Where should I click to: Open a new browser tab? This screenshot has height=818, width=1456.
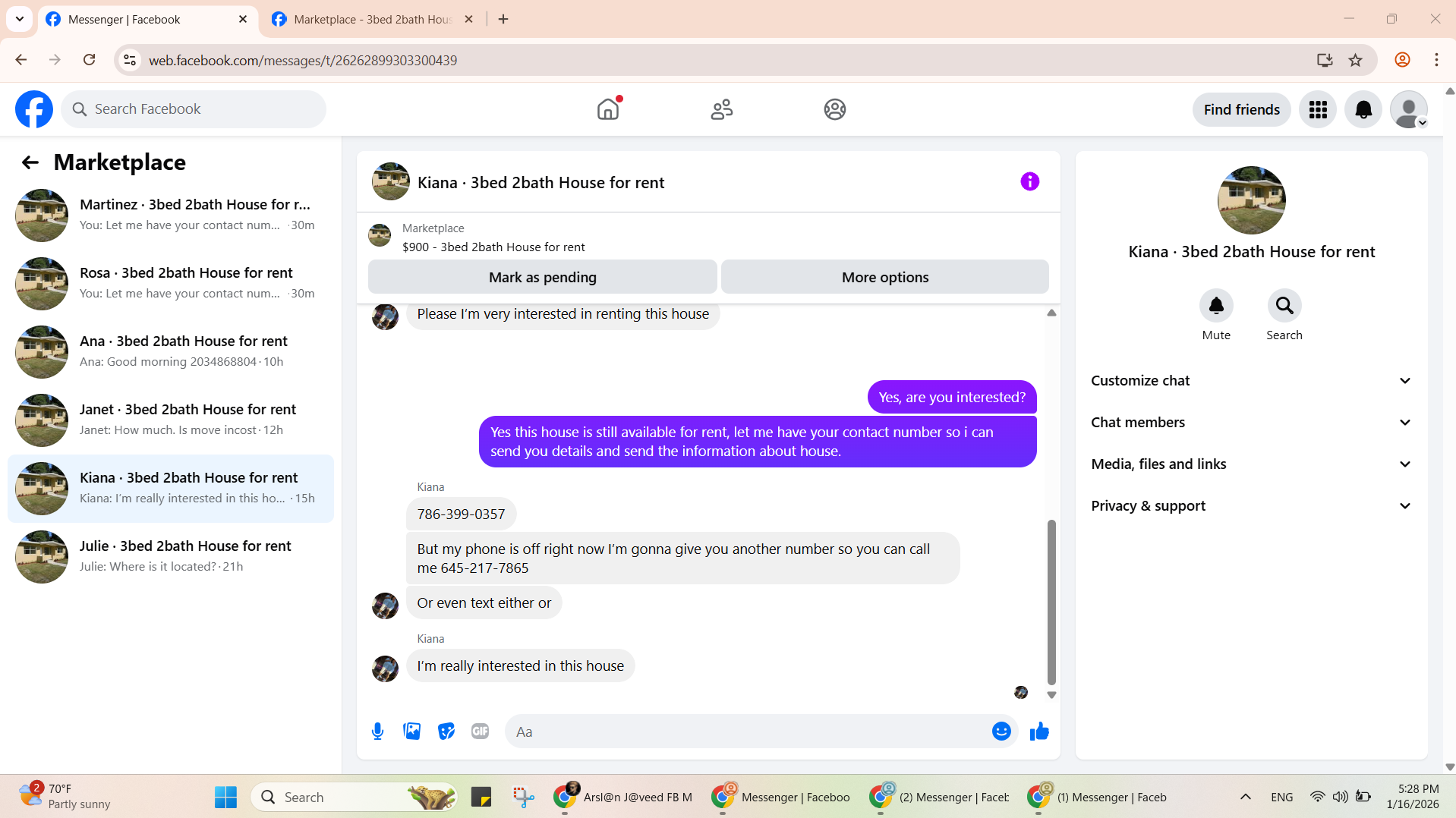[x=503, y=19]
